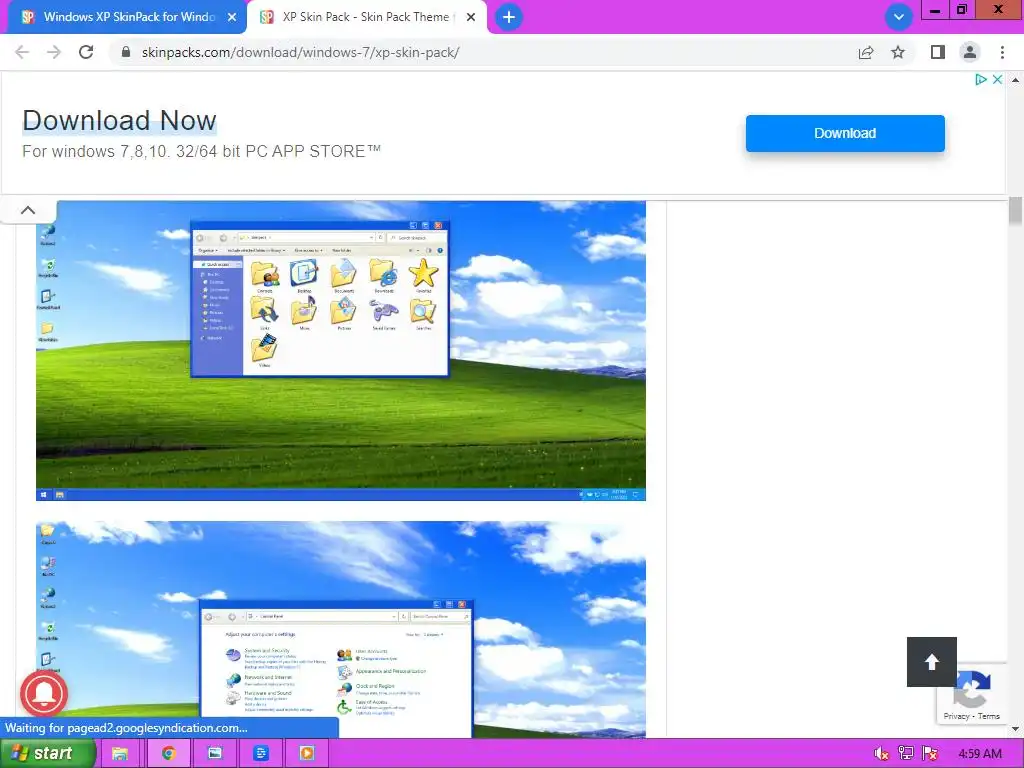The width and height of the screenshot is (1024, 768).
Task: Click the red notification bell
Action: pos(44,694)
